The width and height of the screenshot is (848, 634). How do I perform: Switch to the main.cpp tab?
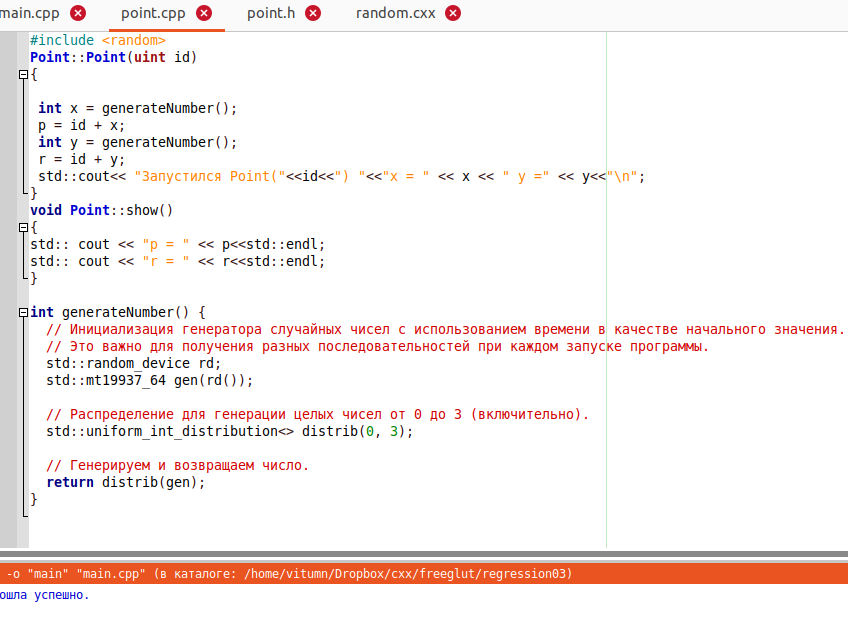coord(30,13)
